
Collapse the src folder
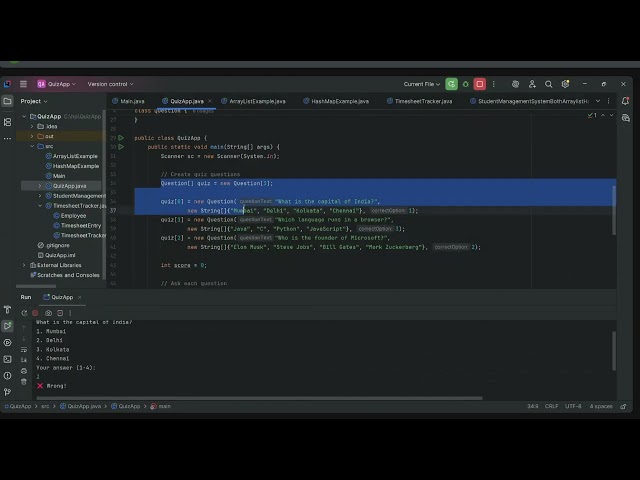32,146
